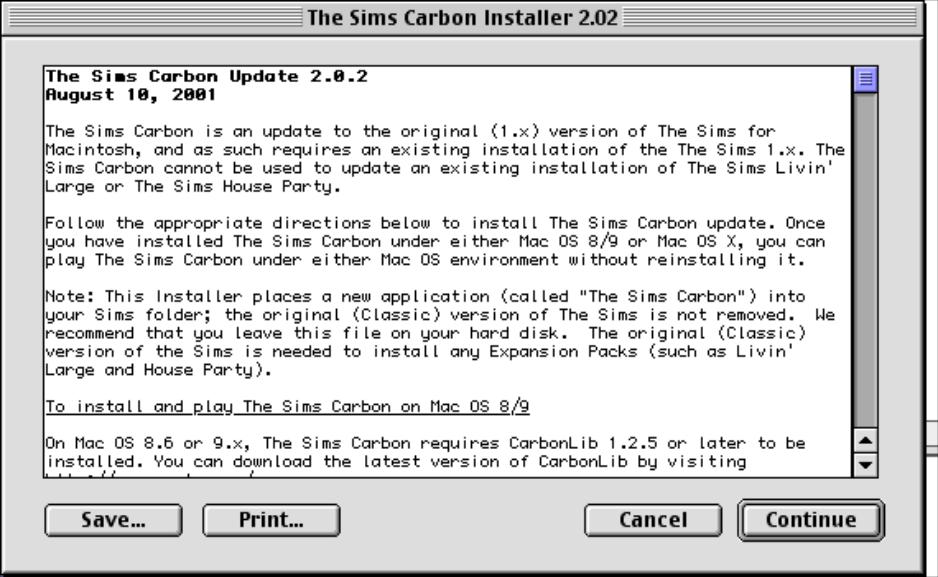The height and width of the screenshot is (577, 938).
Task: Click the Continue button
Action: click(x=810, y=520)
